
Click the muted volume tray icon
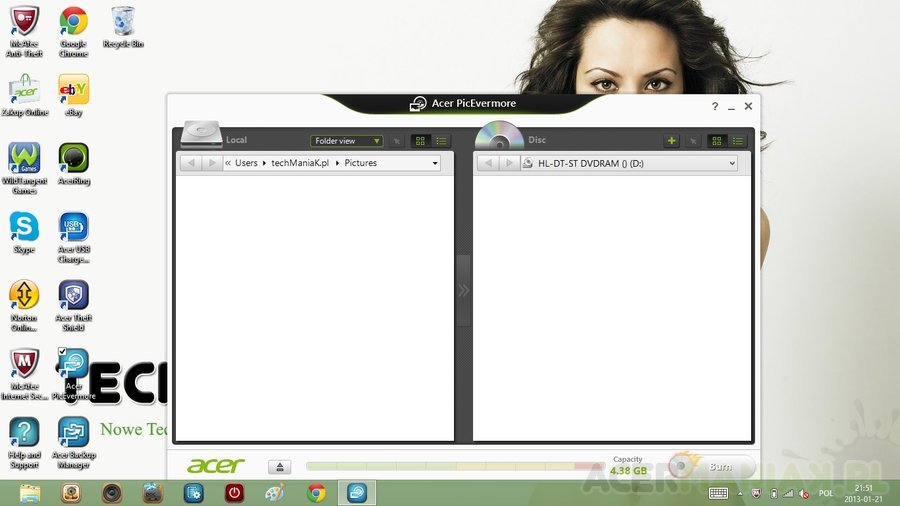pyautogui.click(x=804, y=493)
